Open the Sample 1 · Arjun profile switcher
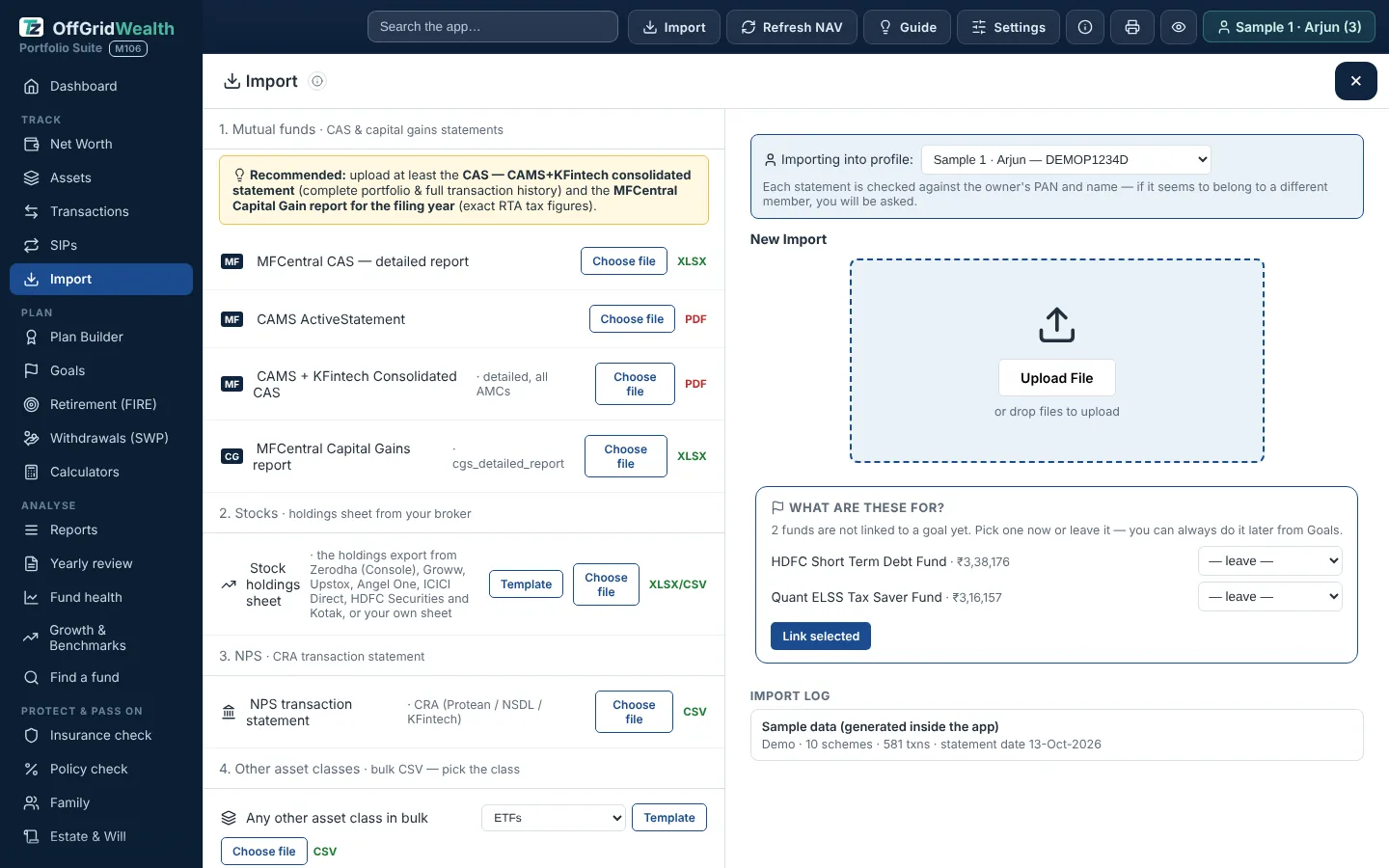The width and height of the screenshot is (1389, 868). coord(1290,27)
